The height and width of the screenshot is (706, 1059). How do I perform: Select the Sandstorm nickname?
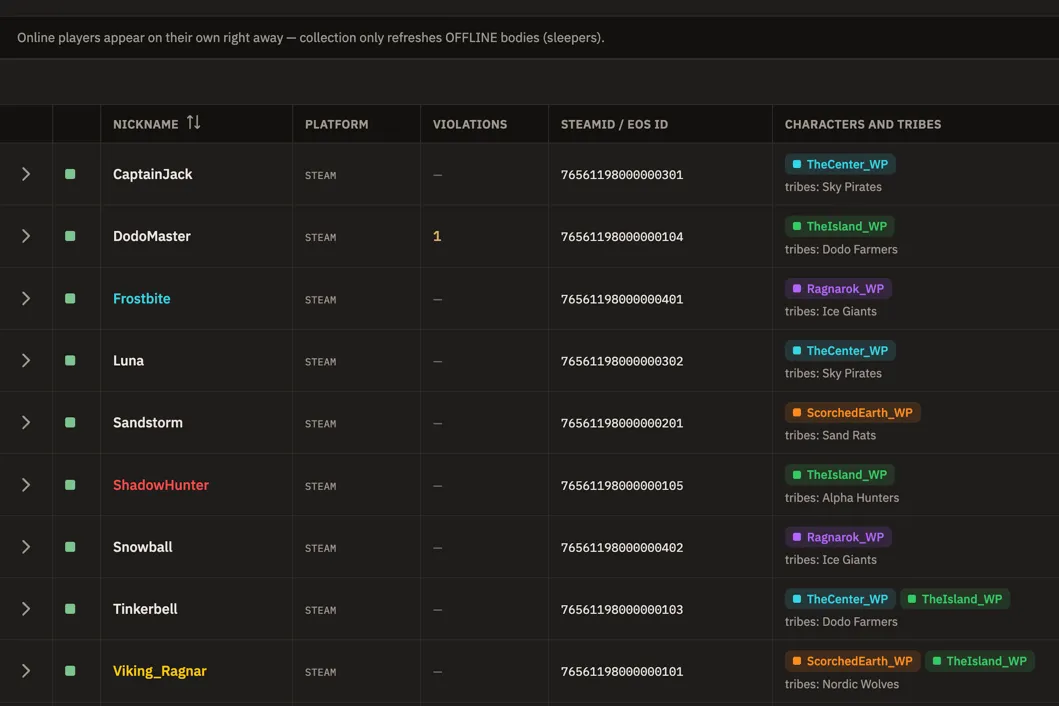tap(148, 423)
